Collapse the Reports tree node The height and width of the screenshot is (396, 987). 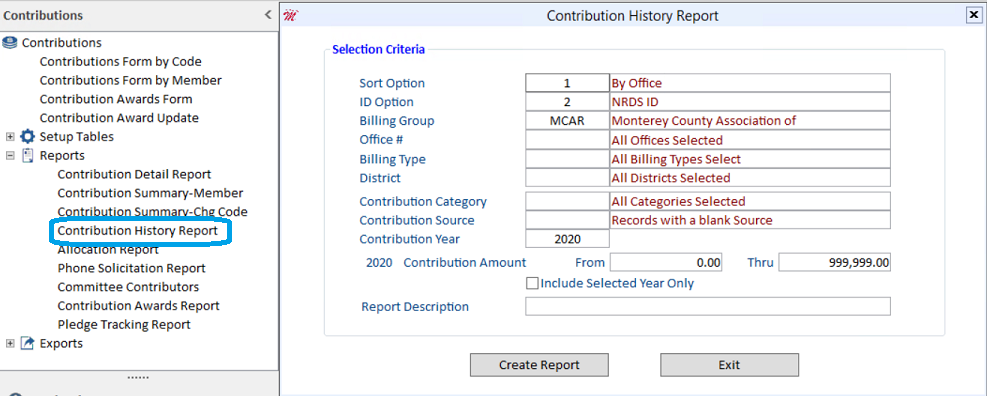(x=10, y=156)
